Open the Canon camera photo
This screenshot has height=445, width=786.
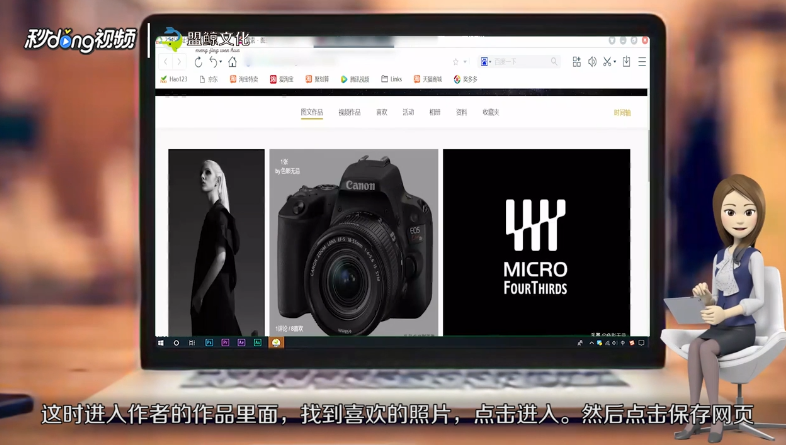point(354,242)
